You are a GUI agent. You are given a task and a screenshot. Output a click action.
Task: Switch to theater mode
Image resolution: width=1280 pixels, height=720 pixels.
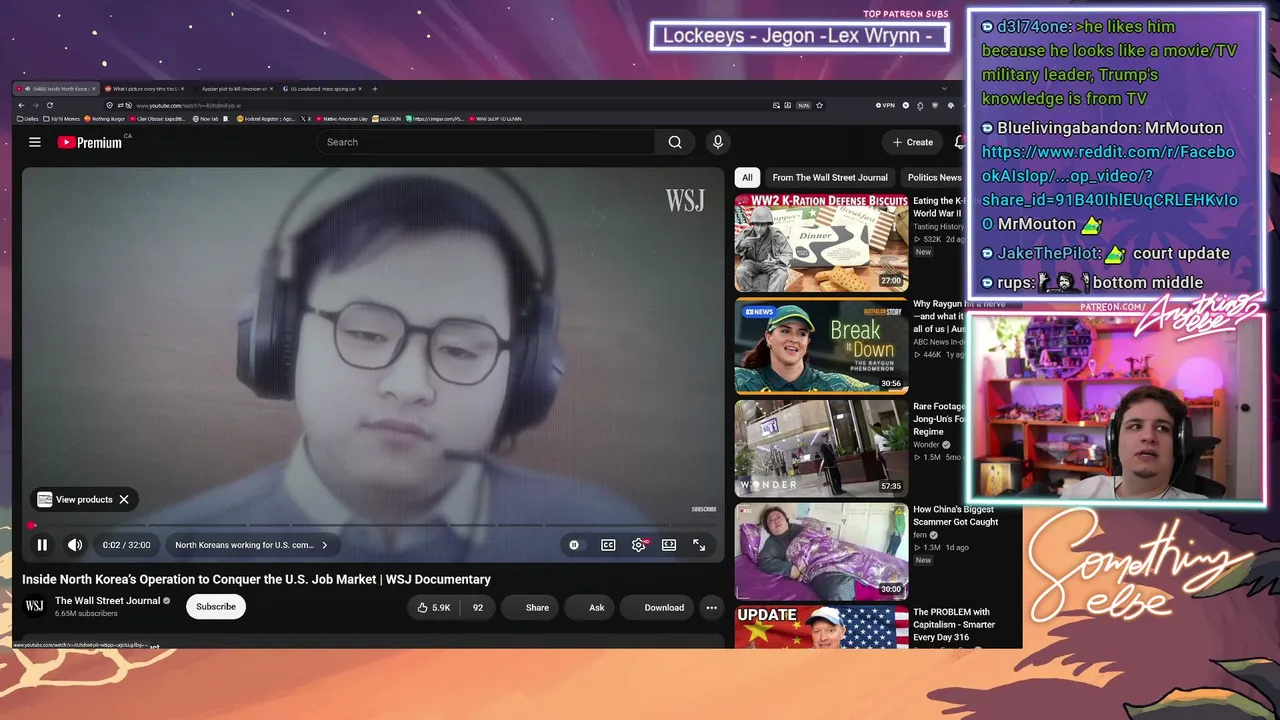point(669,545)
